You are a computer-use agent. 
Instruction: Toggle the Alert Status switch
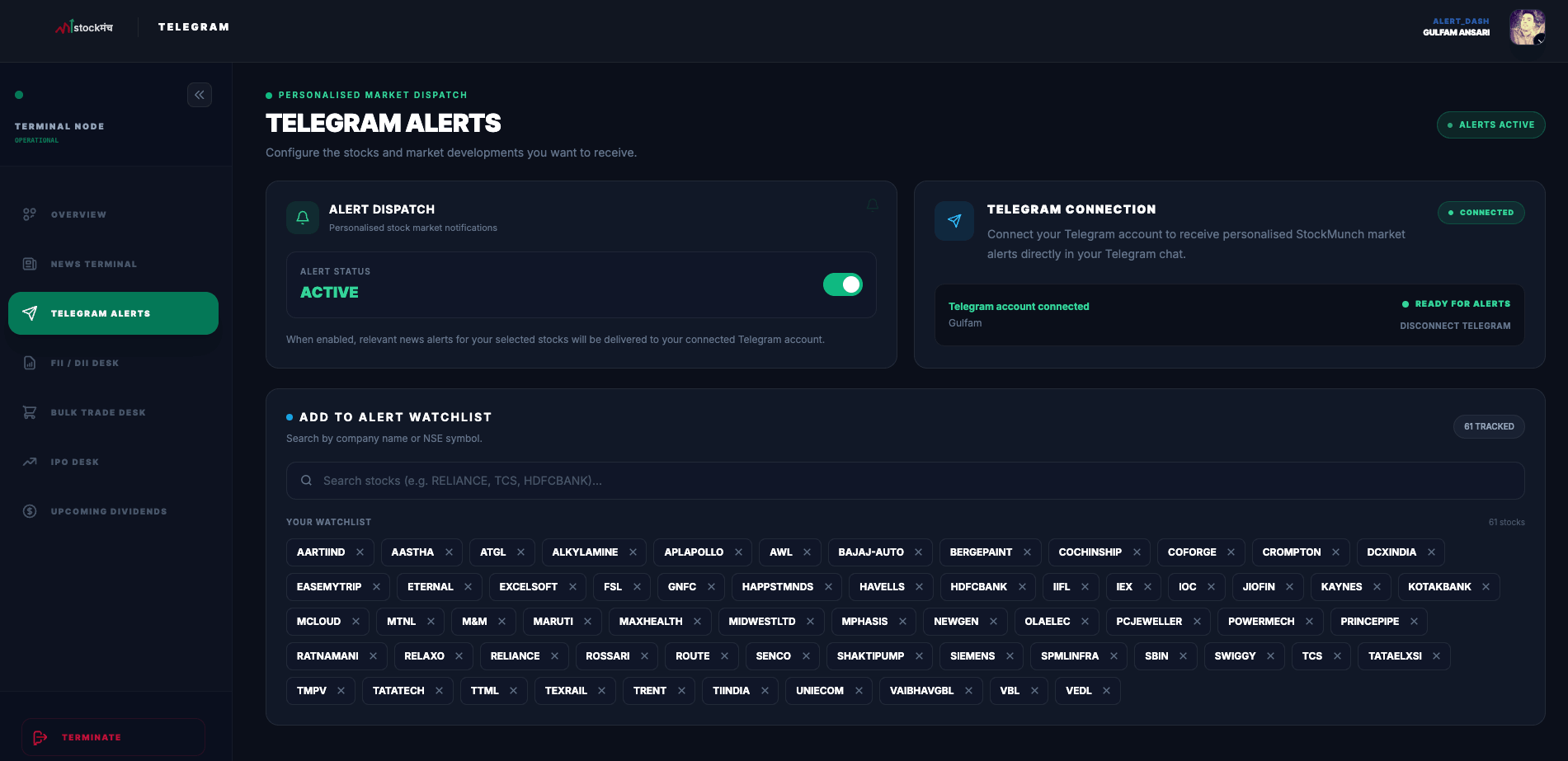[843, 284]
